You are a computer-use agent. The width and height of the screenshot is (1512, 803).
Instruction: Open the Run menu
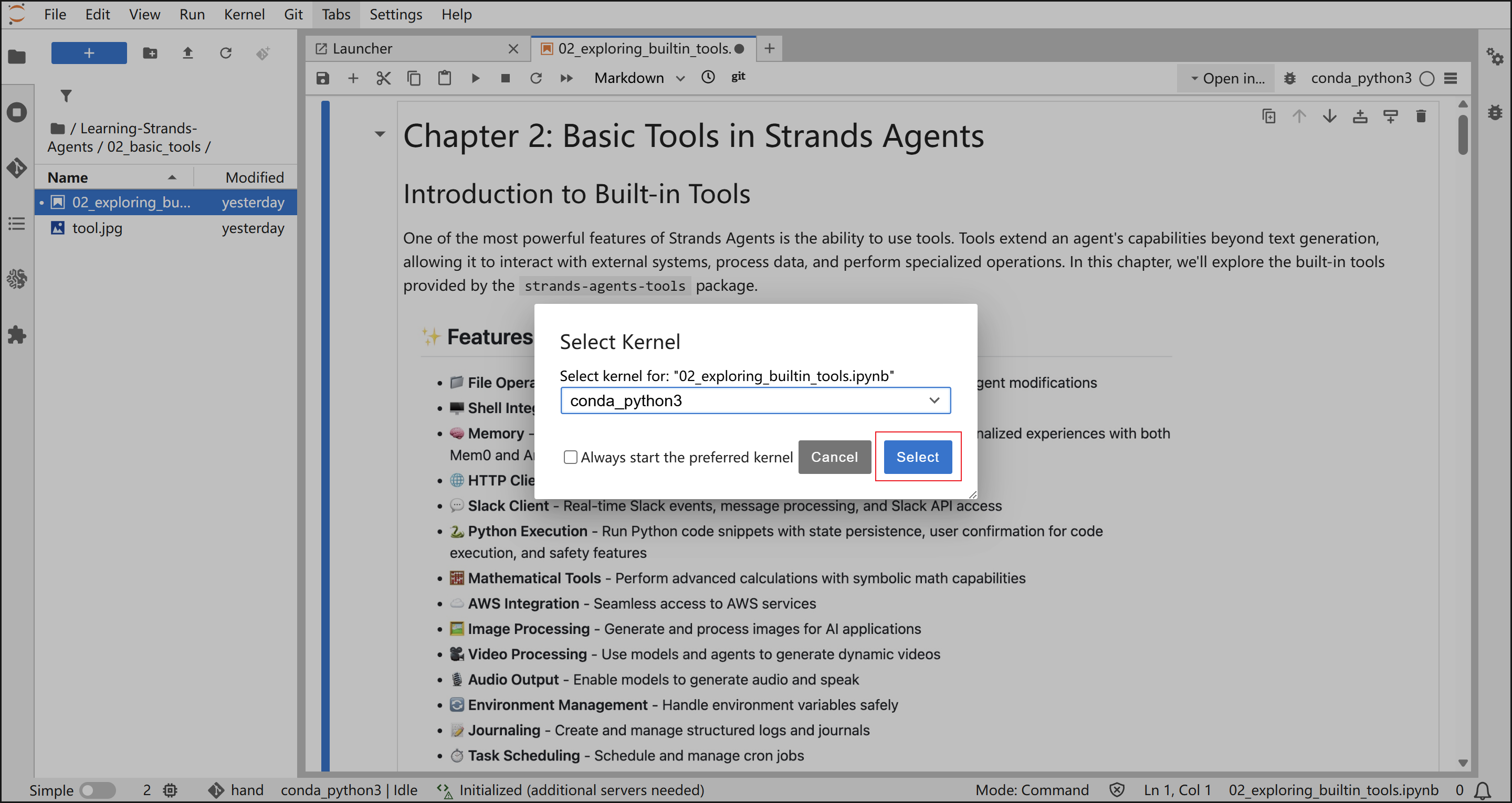coord(192,14)
